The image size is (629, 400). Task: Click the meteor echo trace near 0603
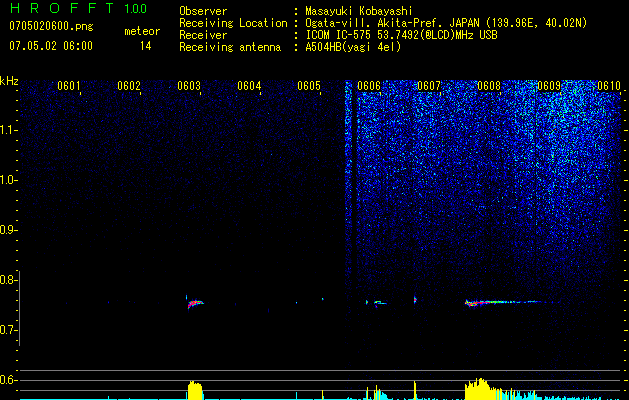click(x=195, y=303)
